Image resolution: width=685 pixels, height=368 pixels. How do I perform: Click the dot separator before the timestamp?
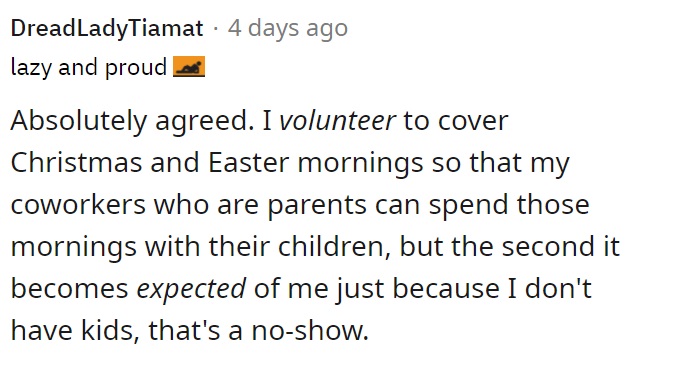pyautogui.click(x=216, y=29)
